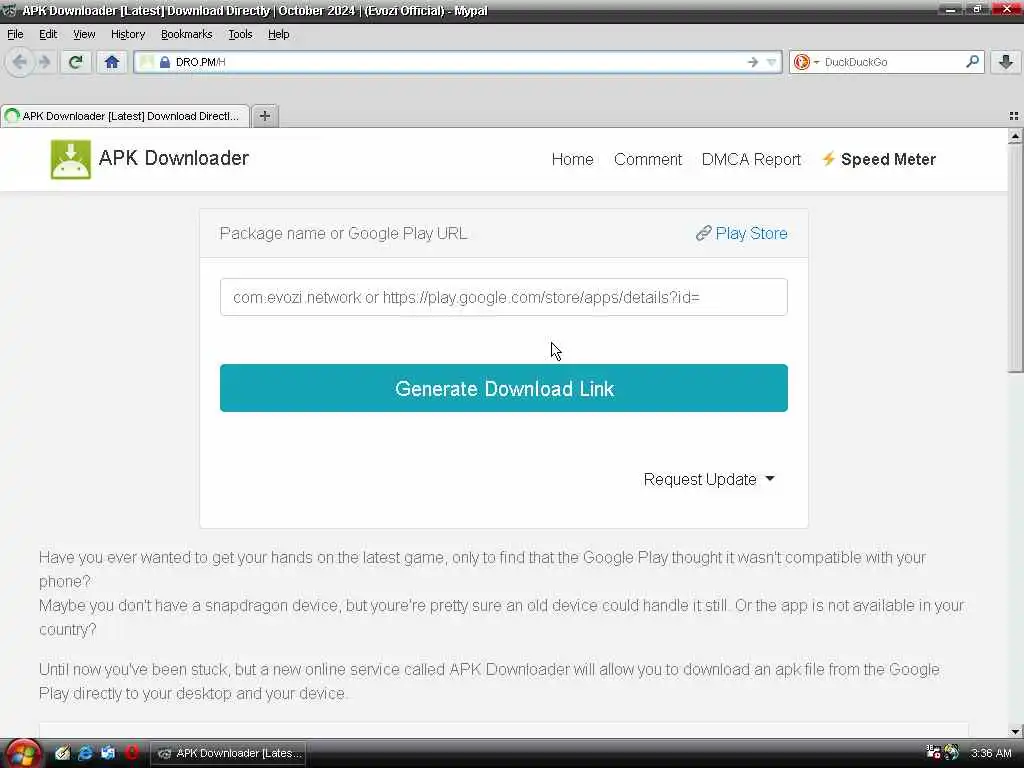The height and width of the screenshot is (768, 1024).
Task: Reload the current page
Action: [75, 62]
